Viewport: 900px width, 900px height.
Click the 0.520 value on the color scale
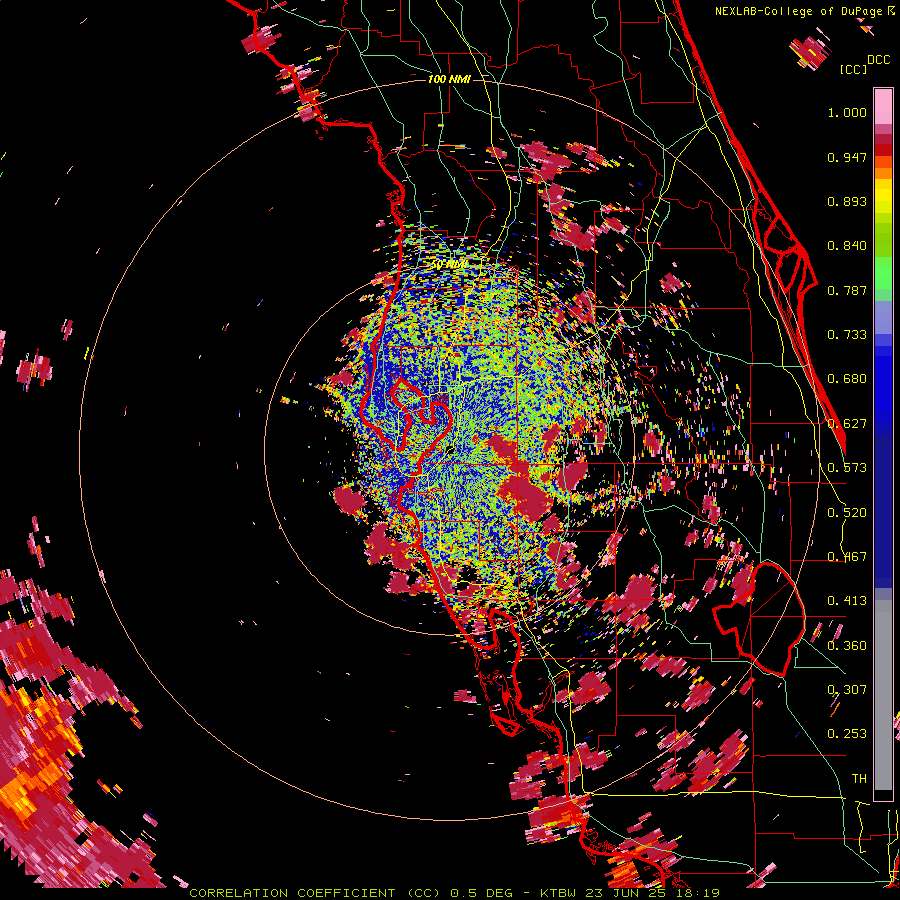tap(847, 513)
